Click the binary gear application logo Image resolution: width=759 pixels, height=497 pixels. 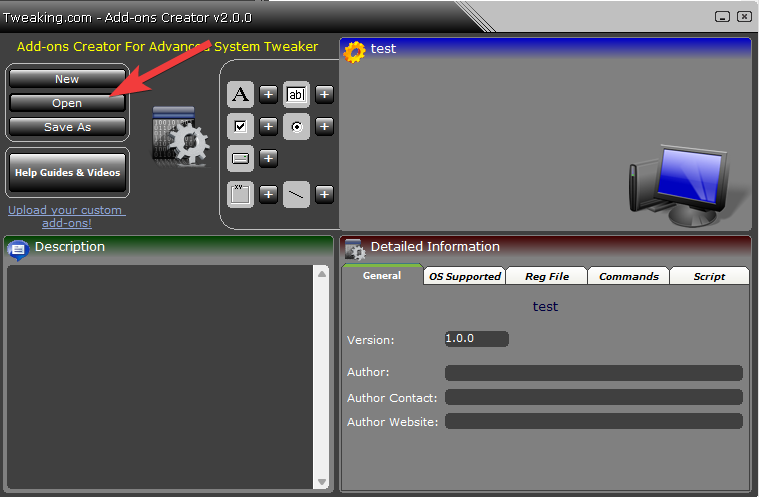(180, 136)
